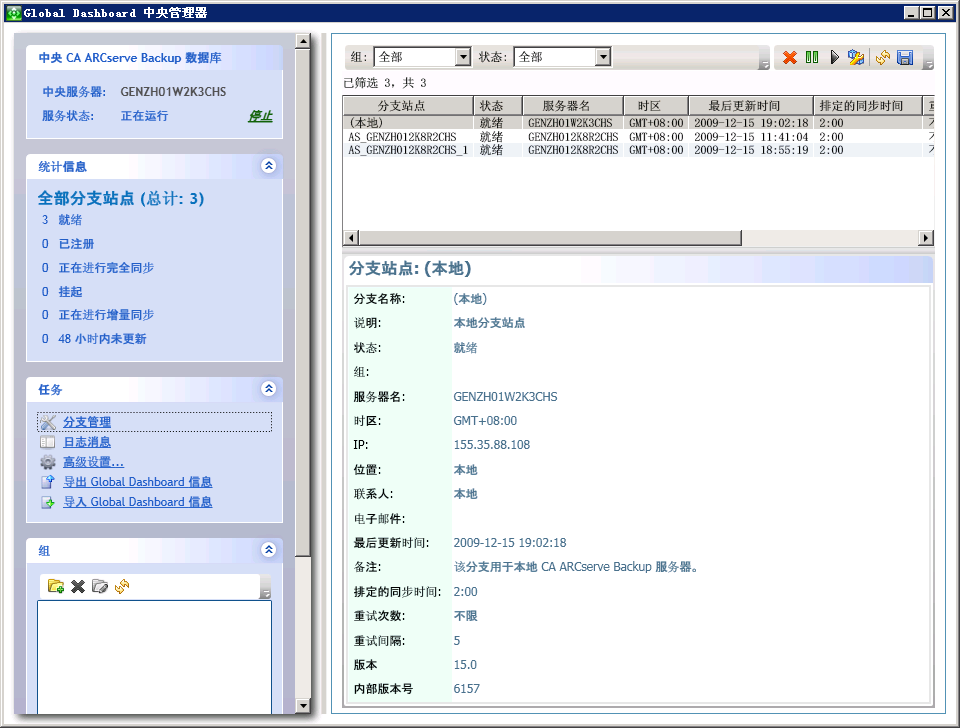Screen dimensions: 960x728
Task: Collapse the 统计信息 panel chevron
Action: (268, 166)
